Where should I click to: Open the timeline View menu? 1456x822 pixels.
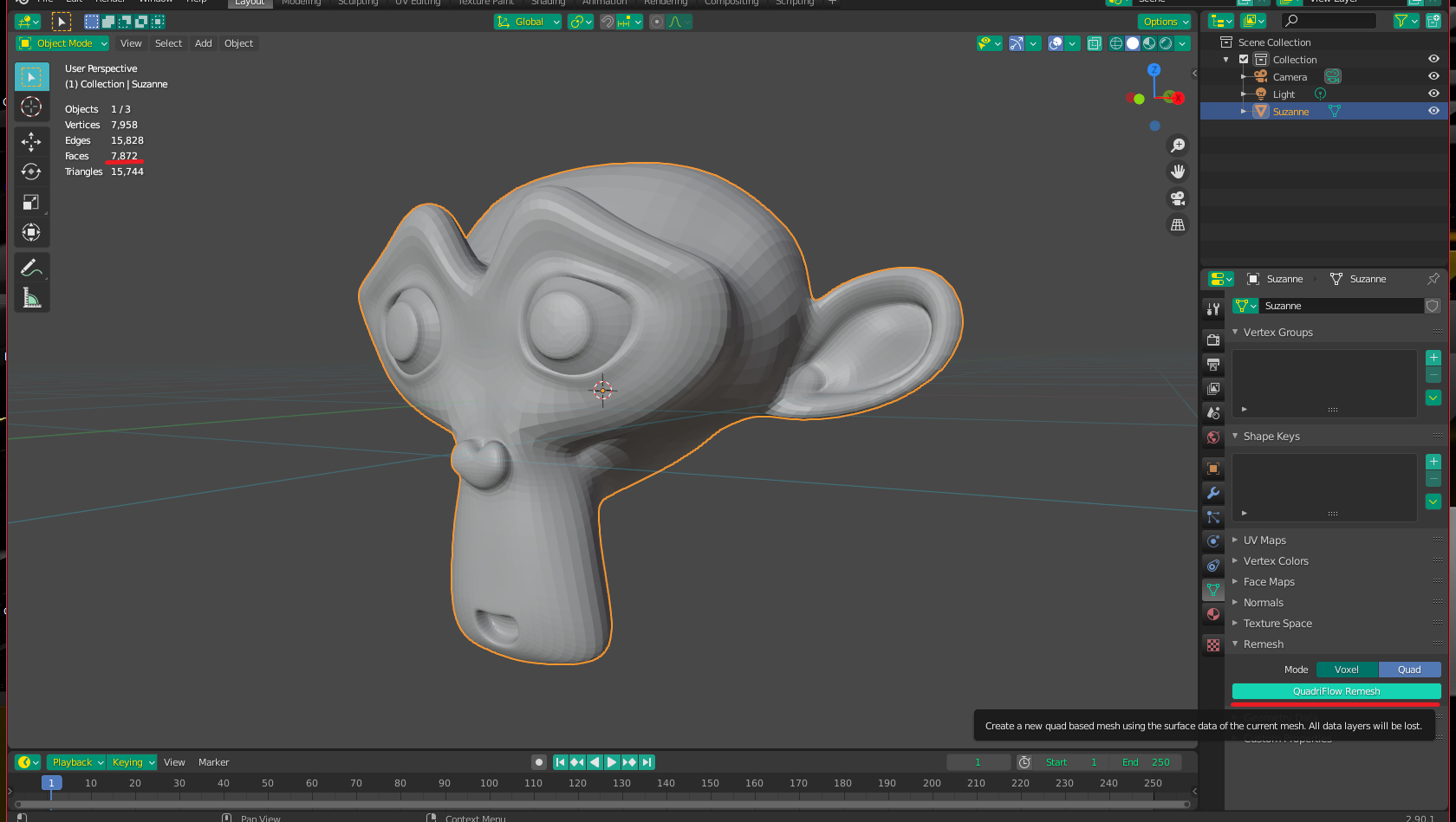point(174,762)
